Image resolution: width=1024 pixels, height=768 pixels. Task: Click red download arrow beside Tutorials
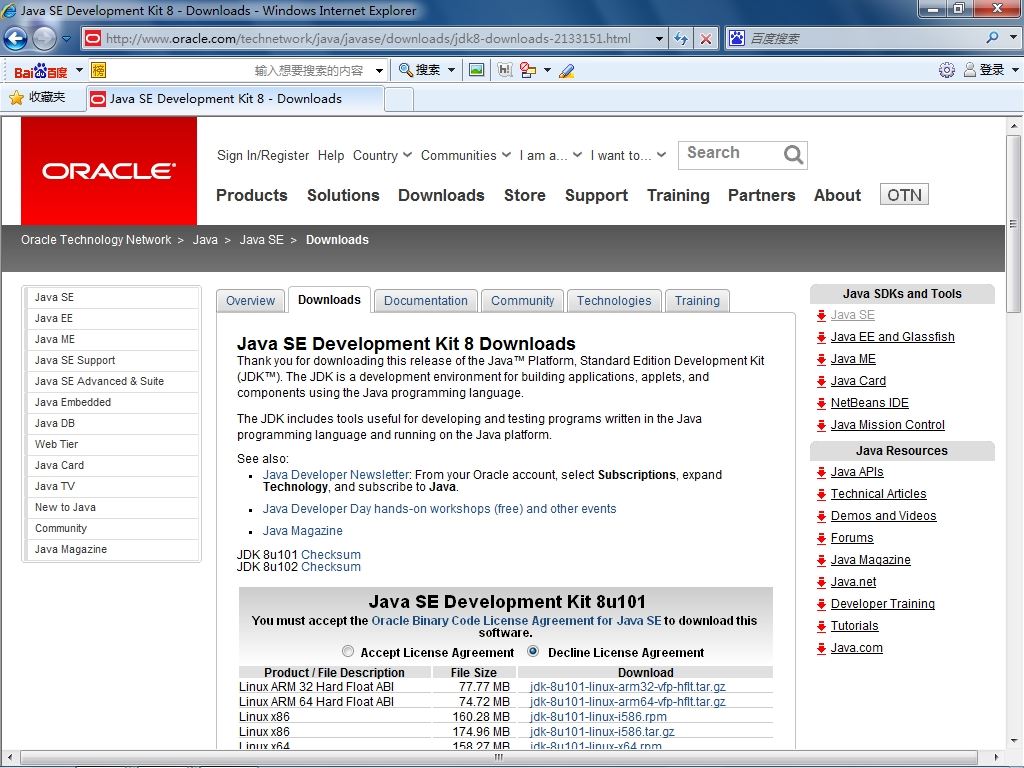[822, 627]
